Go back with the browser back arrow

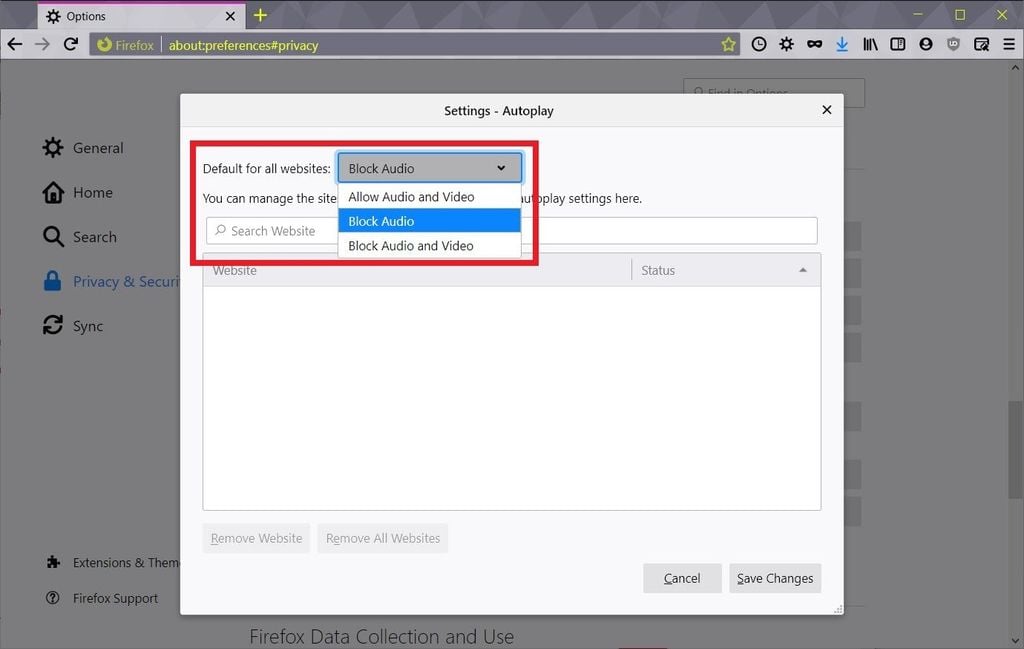point(14,44)
